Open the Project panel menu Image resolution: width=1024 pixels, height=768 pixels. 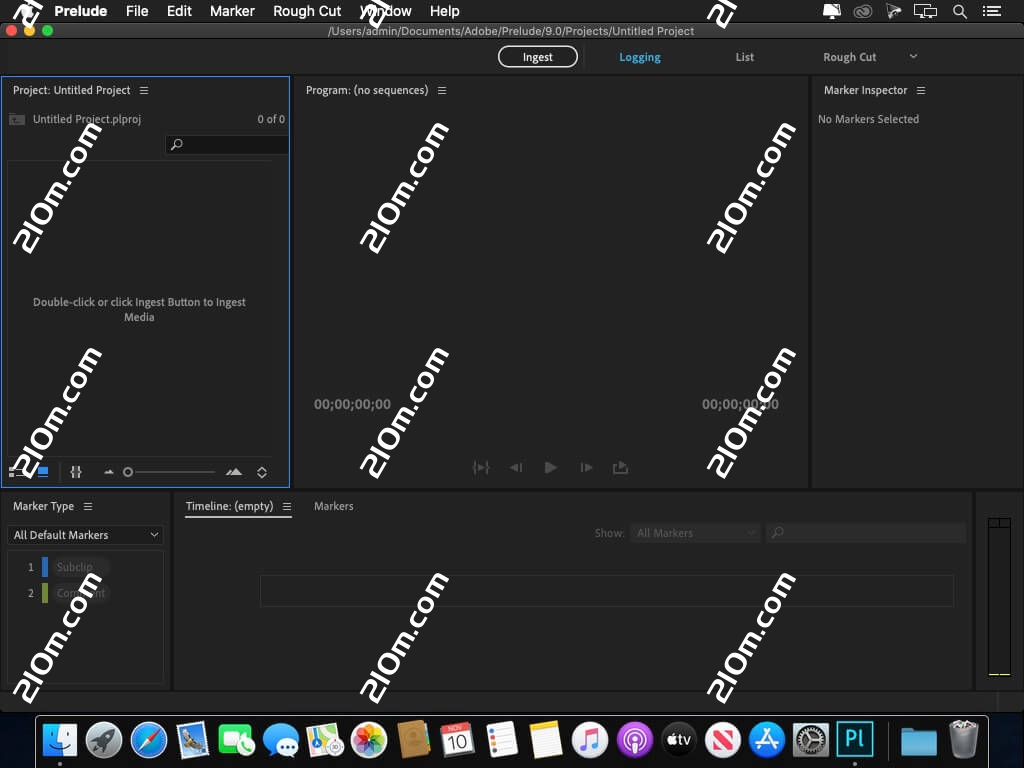coord(144,90)
